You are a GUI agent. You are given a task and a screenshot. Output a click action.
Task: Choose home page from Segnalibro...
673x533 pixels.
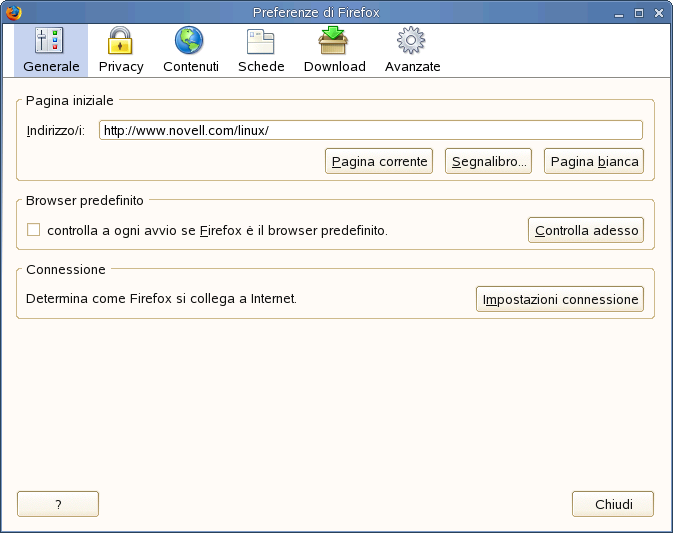pos(488,161)
